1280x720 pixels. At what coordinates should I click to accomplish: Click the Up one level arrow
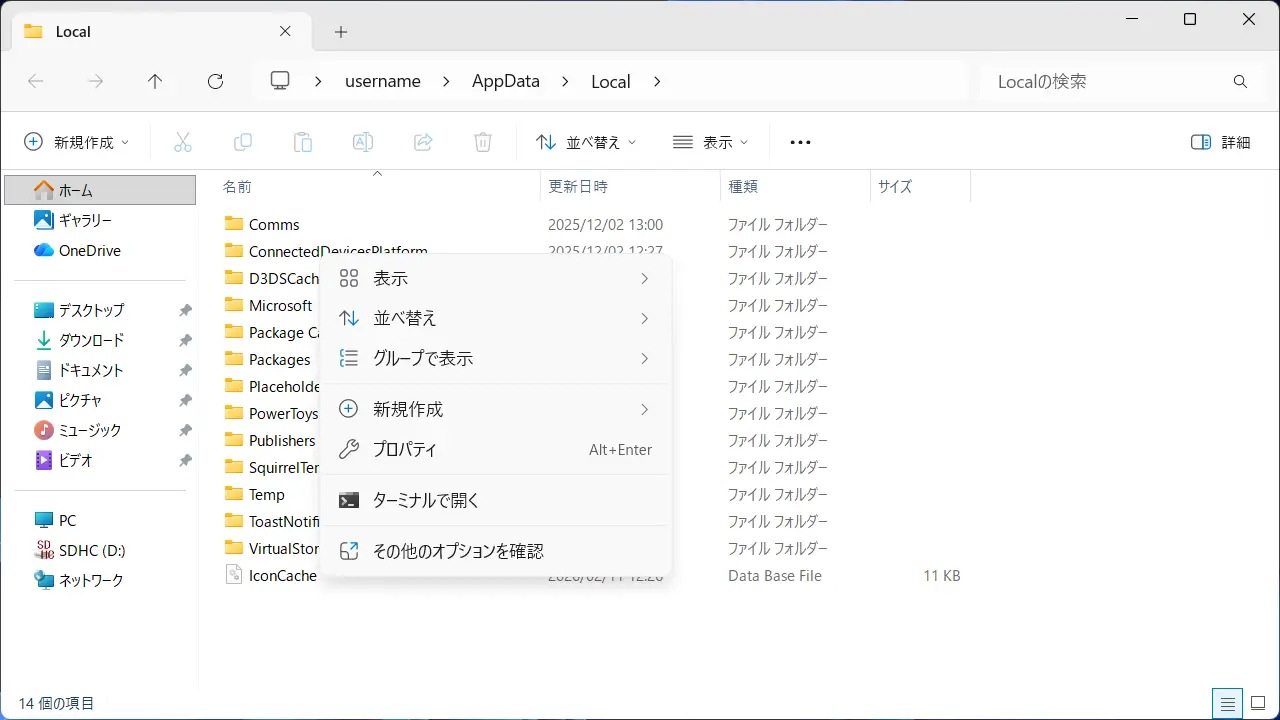[x=155, y=82]
